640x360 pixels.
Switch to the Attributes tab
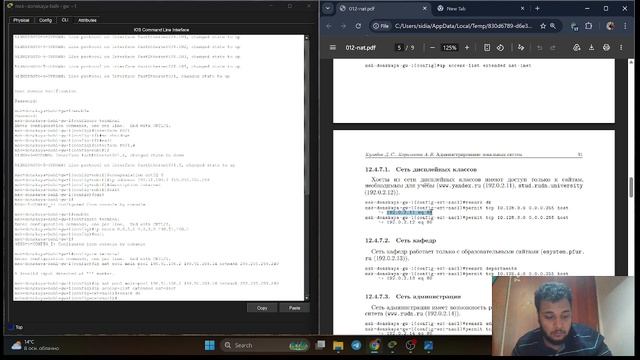(87, 20)
